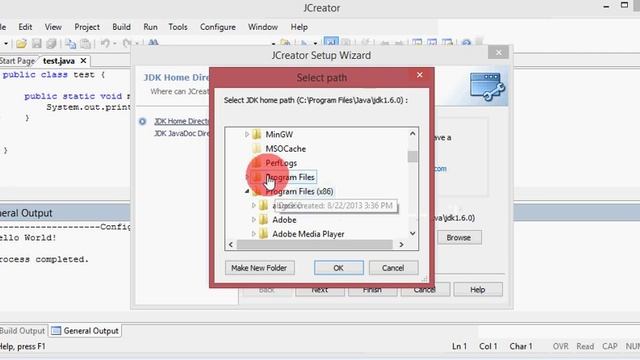This screenshot has height=360, width=640.
Task: Click the folder tree scroll right arrow
Action: pyautogui.click(x=401, y=244)
